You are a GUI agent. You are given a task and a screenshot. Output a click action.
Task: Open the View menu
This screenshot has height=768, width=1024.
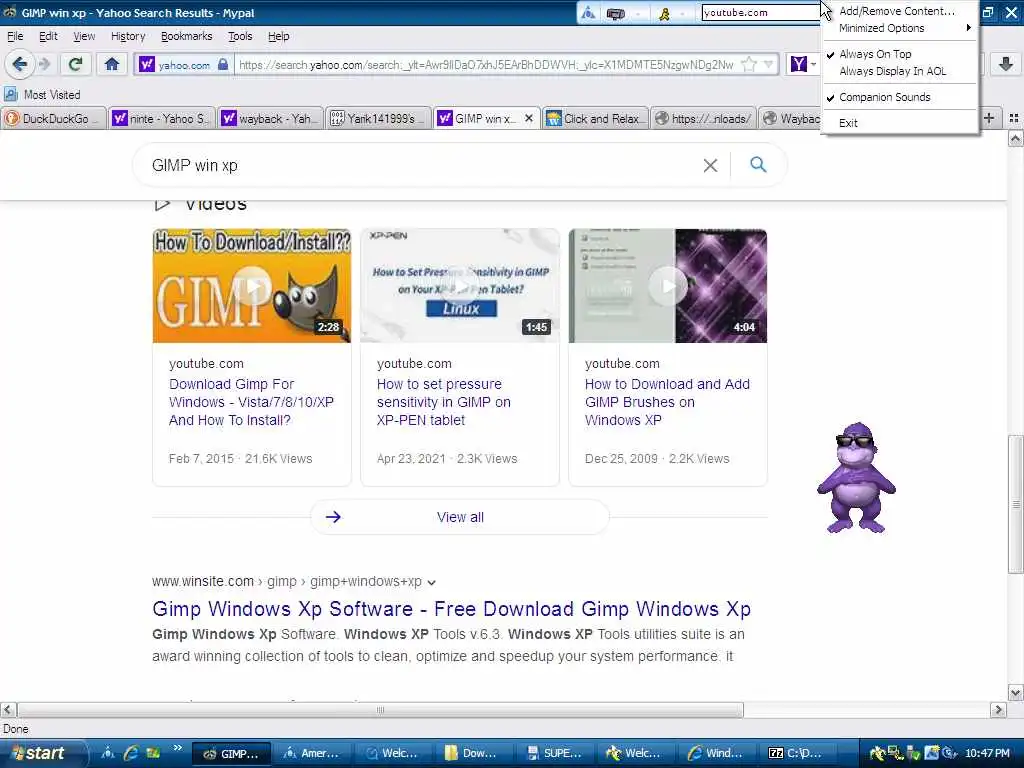pyautogui.click(x=84, y=36)
